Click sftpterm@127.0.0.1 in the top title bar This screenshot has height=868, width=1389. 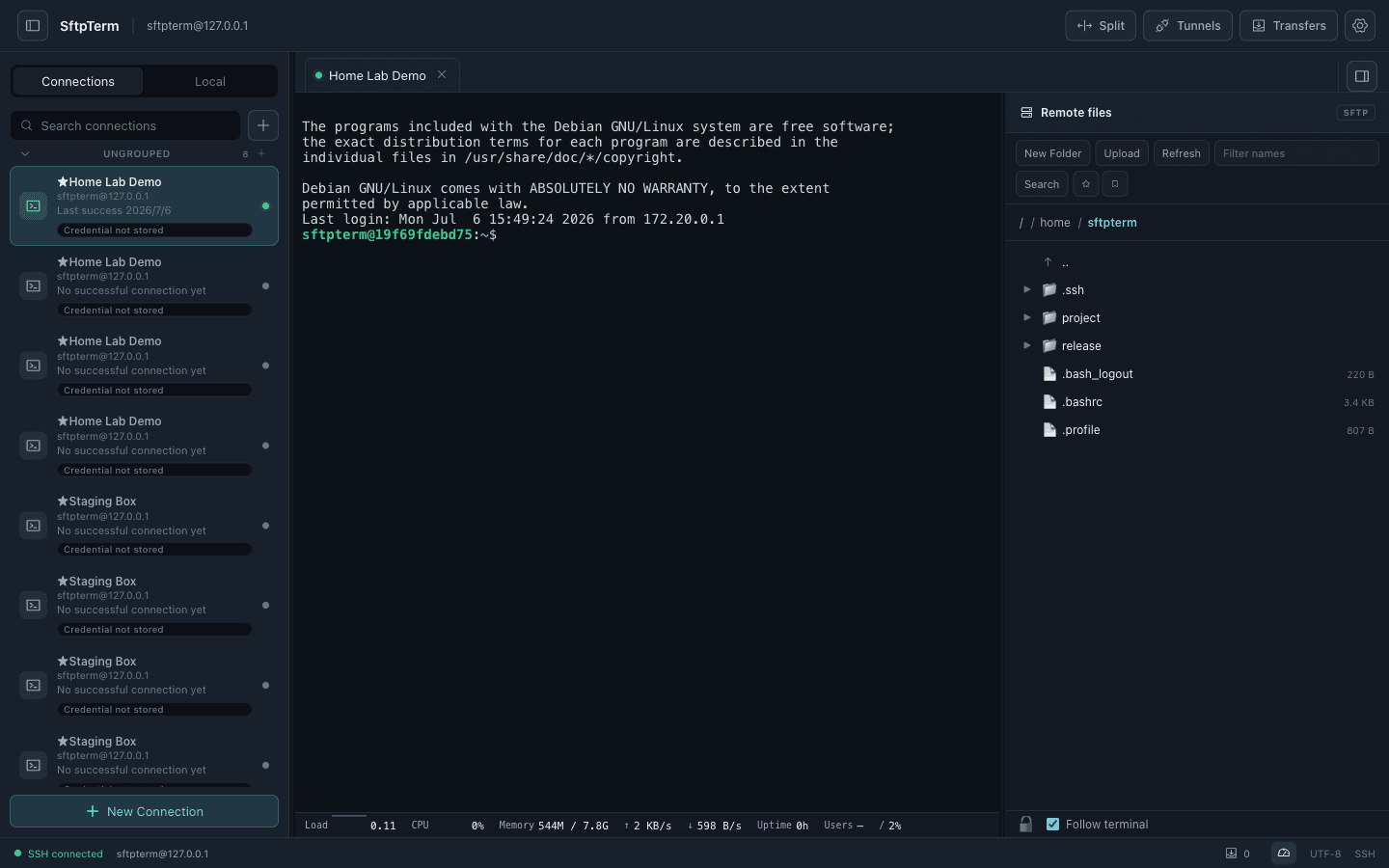click(197, 26)
